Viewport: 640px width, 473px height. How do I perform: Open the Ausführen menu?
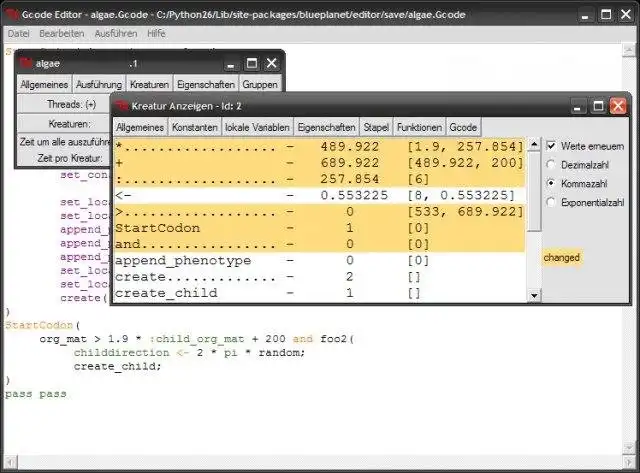[x=116, y=33]
